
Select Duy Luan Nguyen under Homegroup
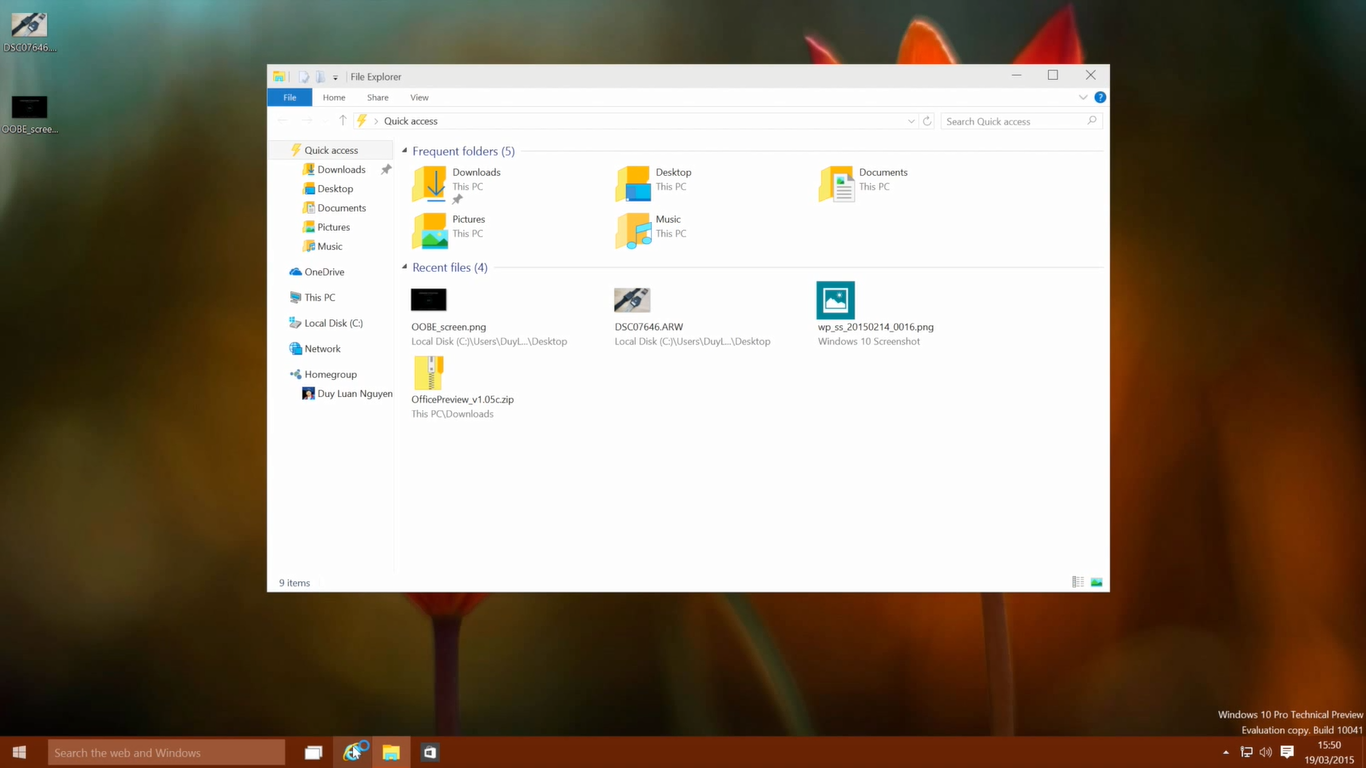point(354,394)
